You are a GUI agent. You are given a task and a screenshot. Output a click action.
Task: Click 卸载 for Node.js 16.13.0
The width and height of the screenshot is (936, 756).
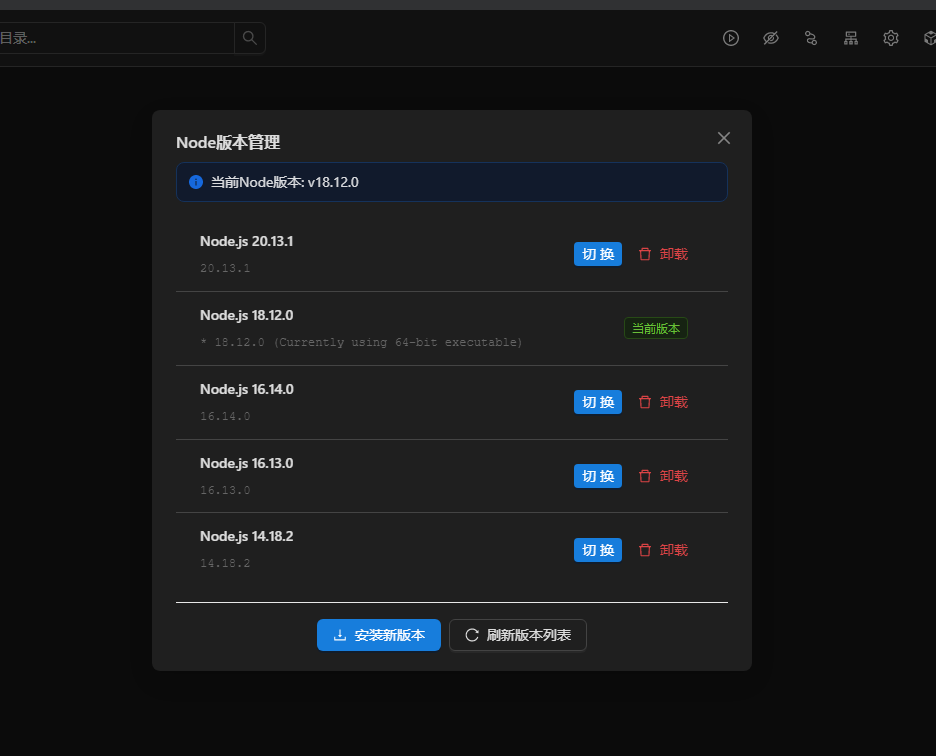click(x=664, y=476)
